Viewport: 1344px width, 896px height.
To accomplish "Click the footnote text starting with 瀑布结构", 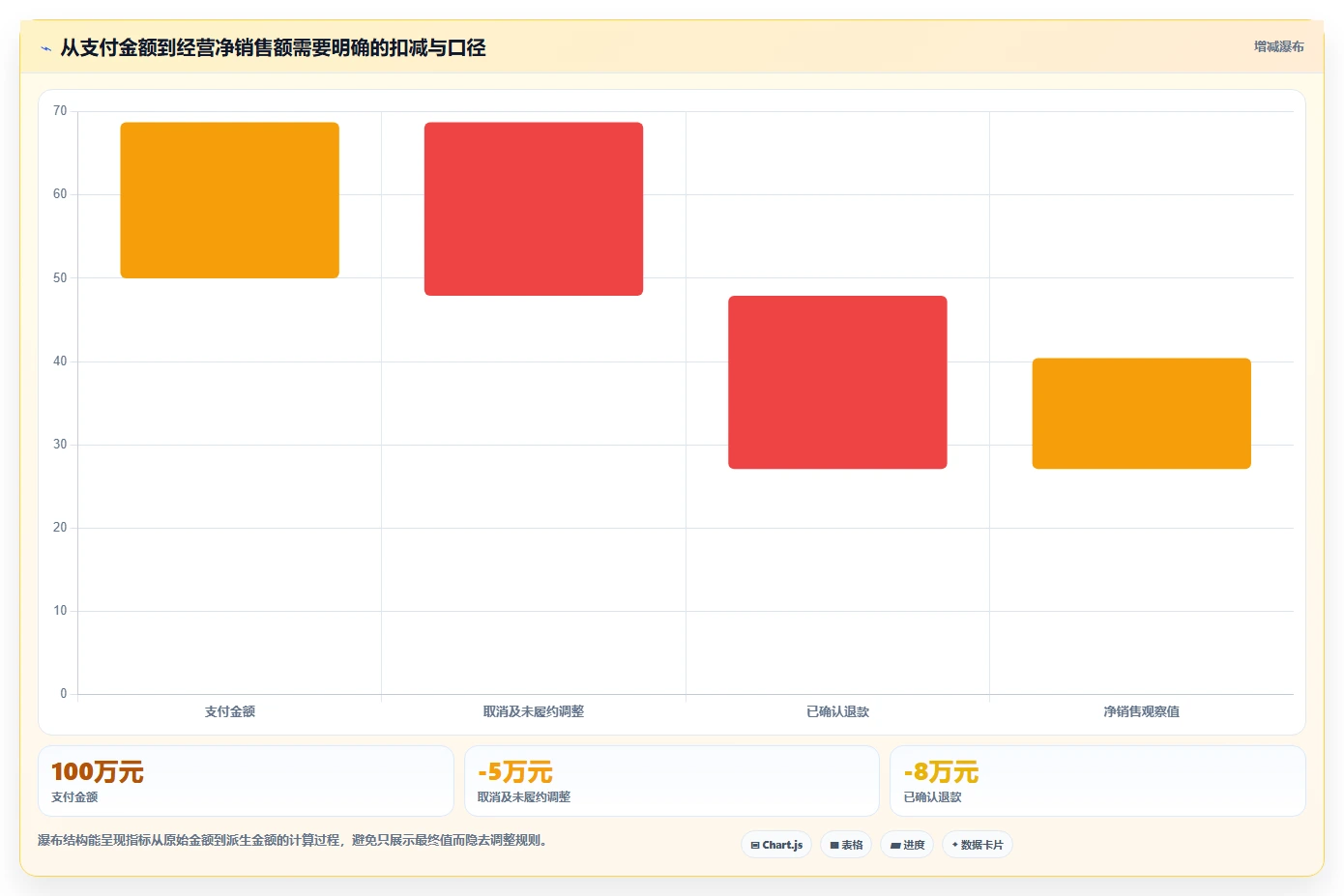I will 294,840.
